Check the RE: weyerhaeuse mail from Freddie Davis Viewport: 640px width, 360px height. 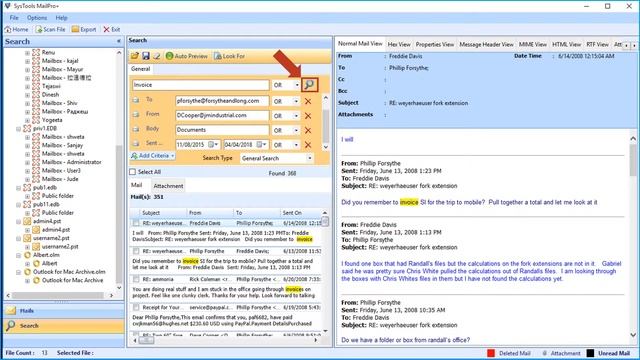(136, 223)
